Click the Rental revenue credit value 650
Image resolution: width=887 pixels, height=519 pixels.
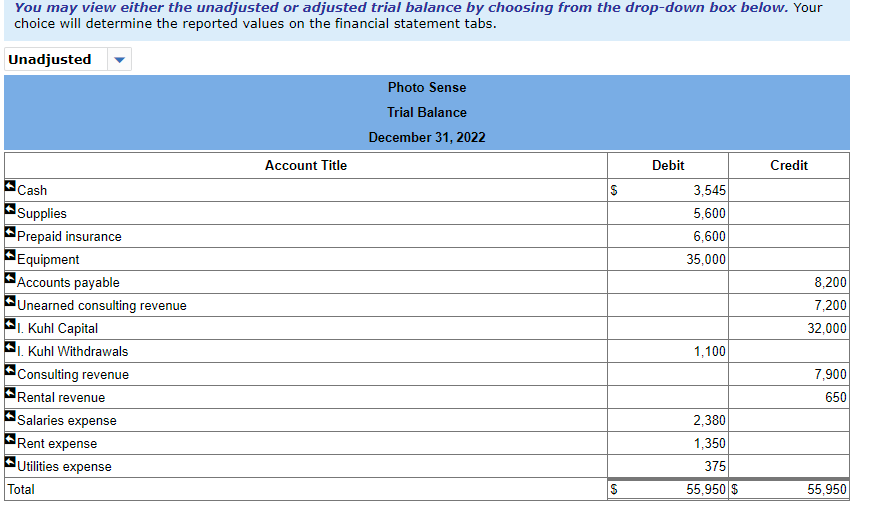(836, 398)
